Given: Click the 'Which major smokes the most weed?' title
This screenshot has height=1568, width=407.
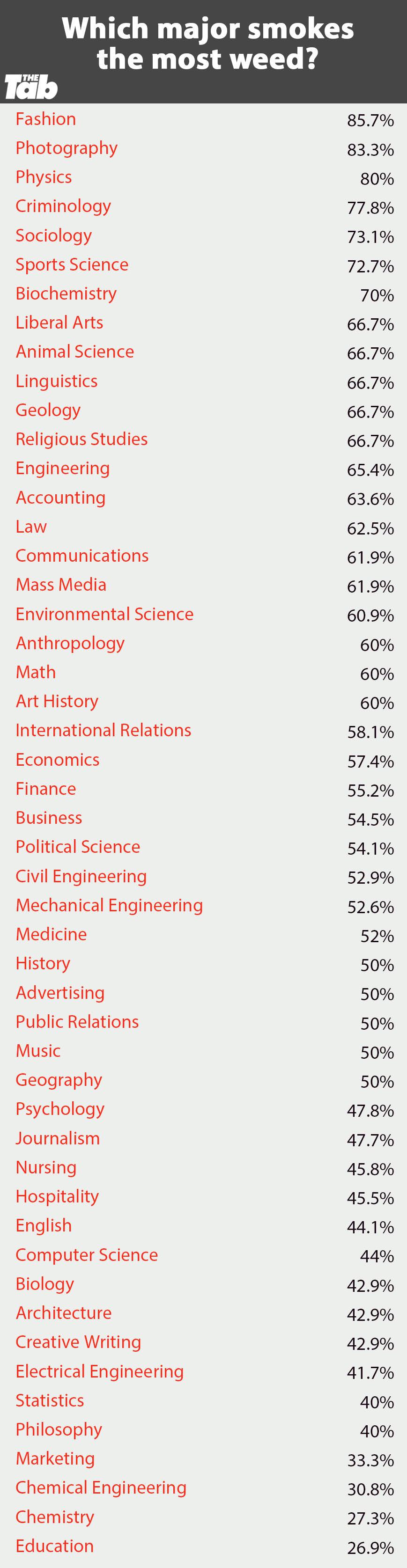Looking at the screenshot, I should click(x=207, y=44).
